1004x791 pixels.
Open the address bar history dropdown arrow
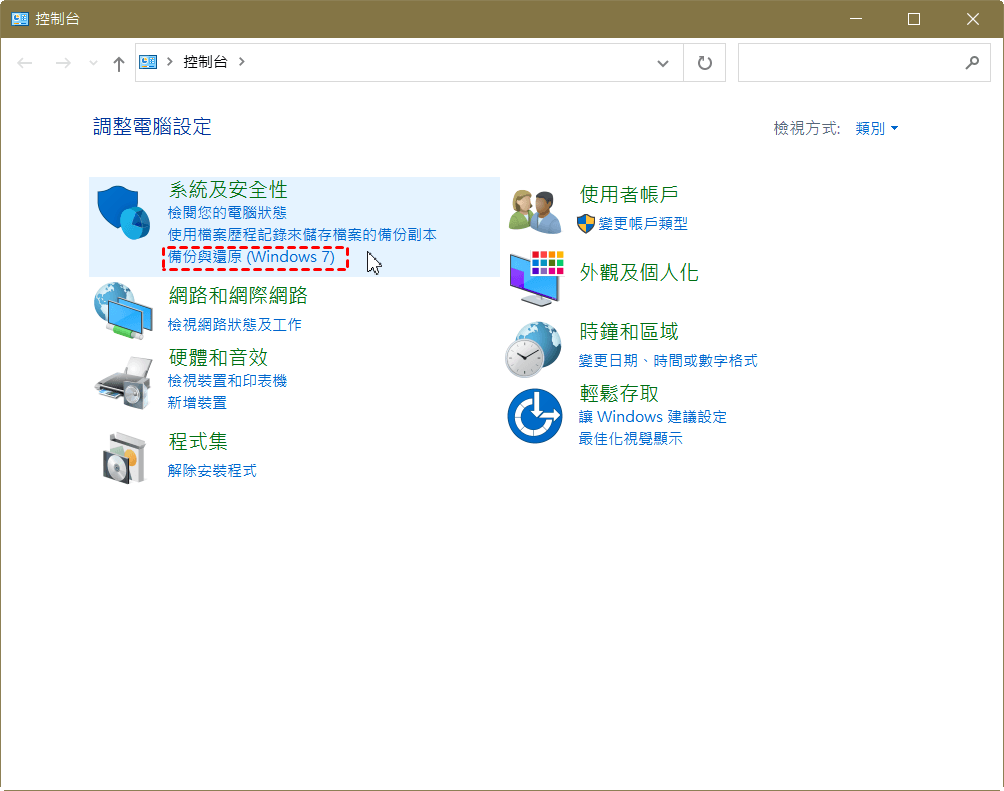[662, 63]
